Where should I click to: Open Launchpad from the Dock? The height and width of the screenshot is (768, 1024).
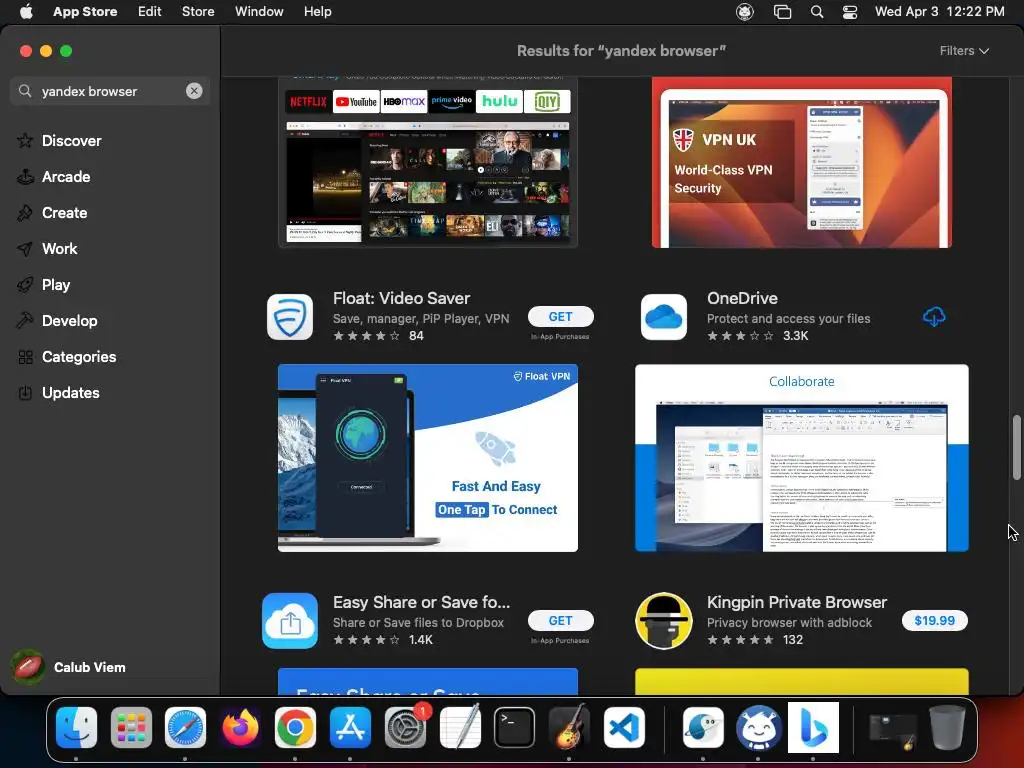(131, 727)
